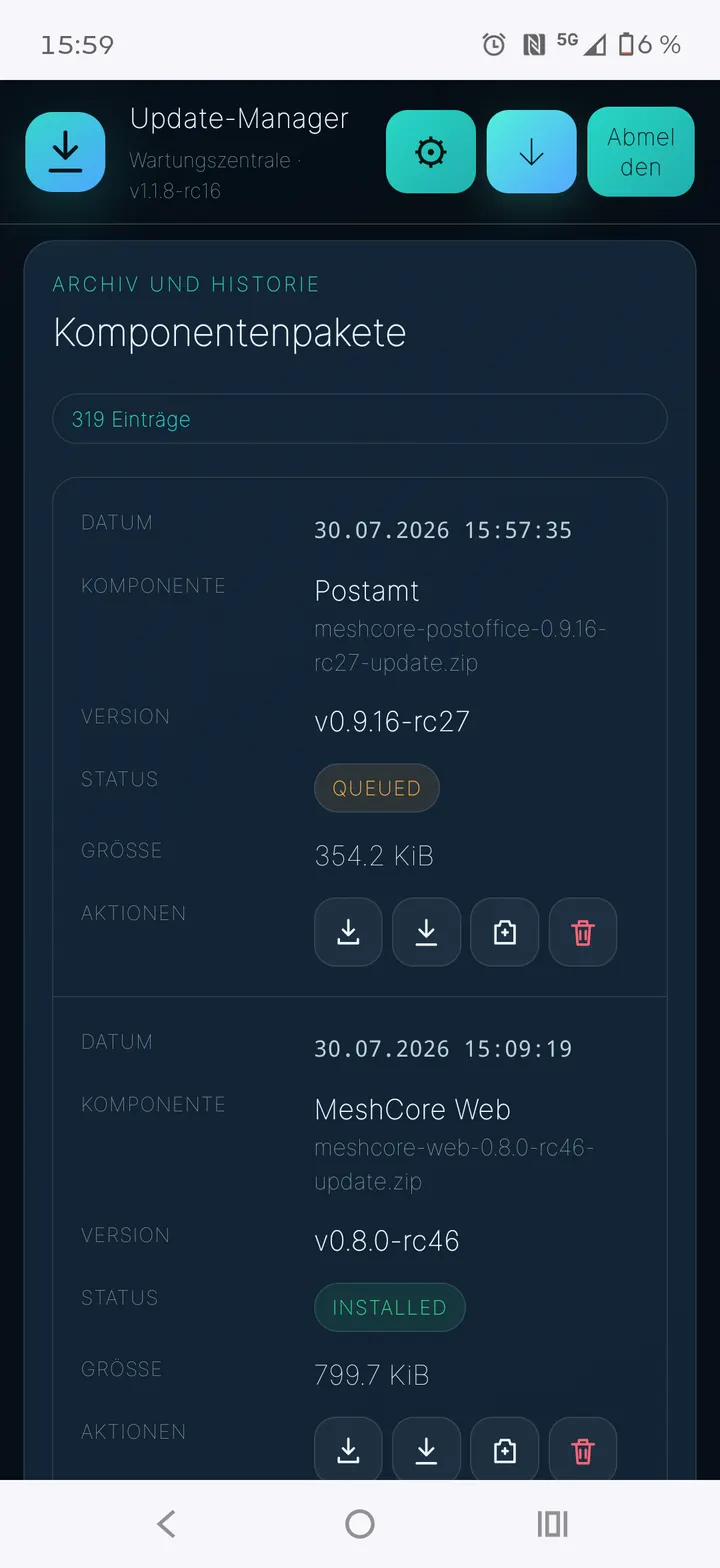Delete the Postamt package with the trash icon
The width and height of the screenshot is (720, 1568).
583,932
